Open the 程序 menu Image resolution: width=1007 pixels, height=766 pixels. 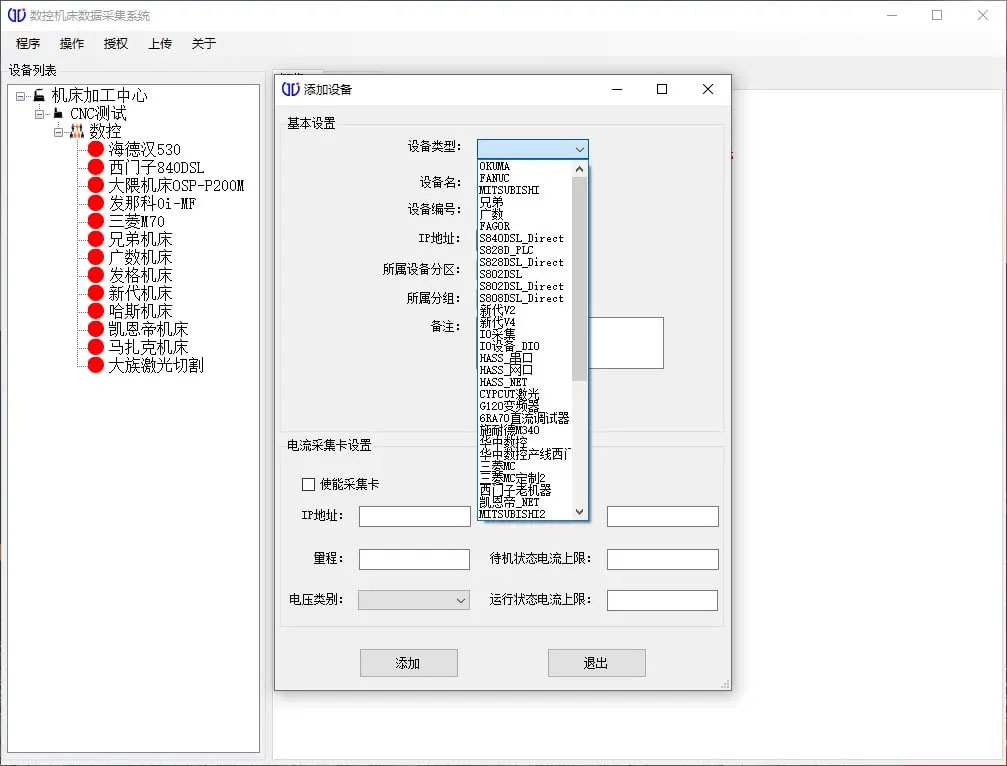(28, 44)
